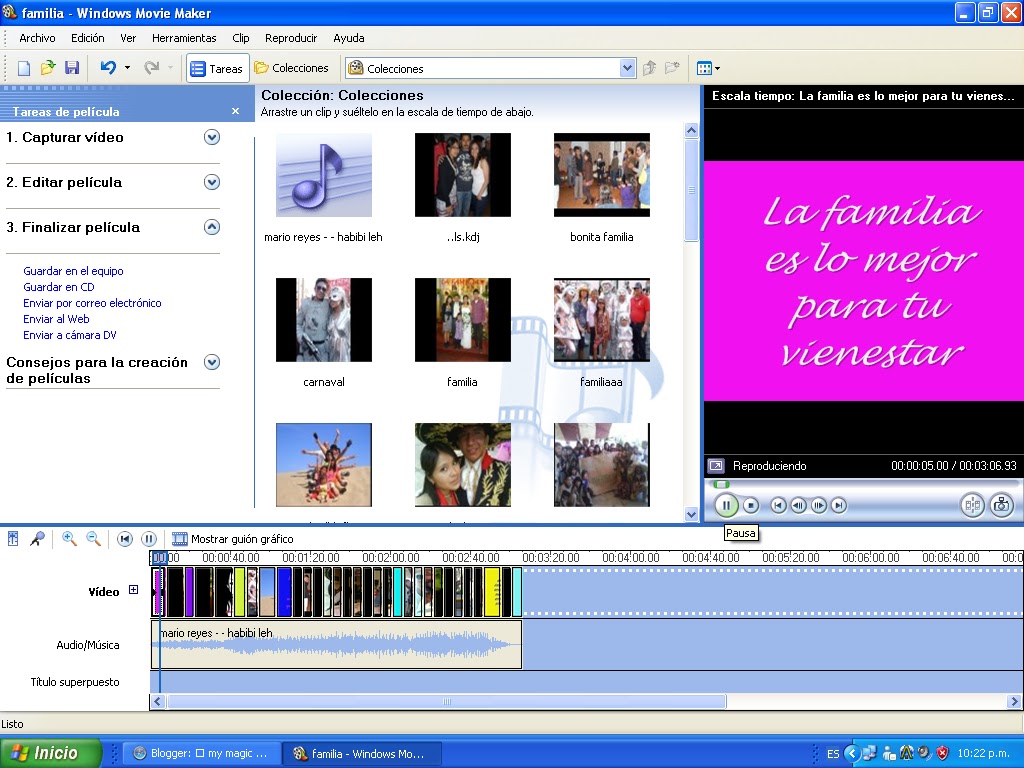The width and height of the screenshot is (1024, 768).
Task: Open the Inicio start menu
Action: (51, 753)
